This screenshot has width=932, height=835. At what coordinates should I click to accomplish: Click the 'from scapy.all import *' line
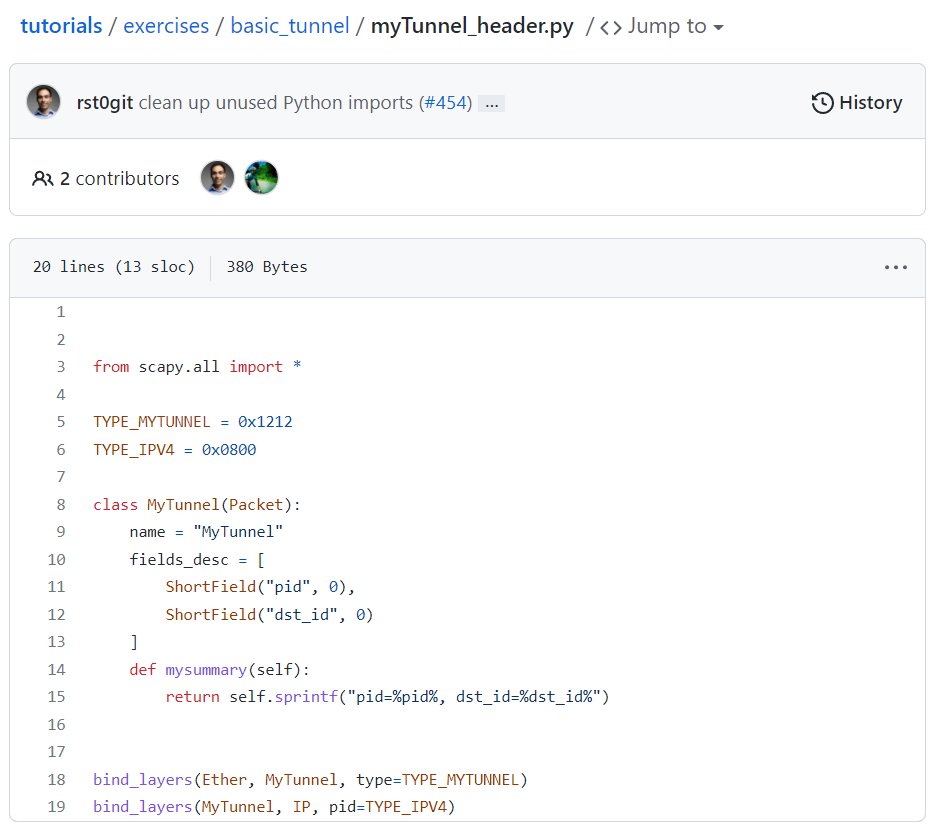click(197, 367)
